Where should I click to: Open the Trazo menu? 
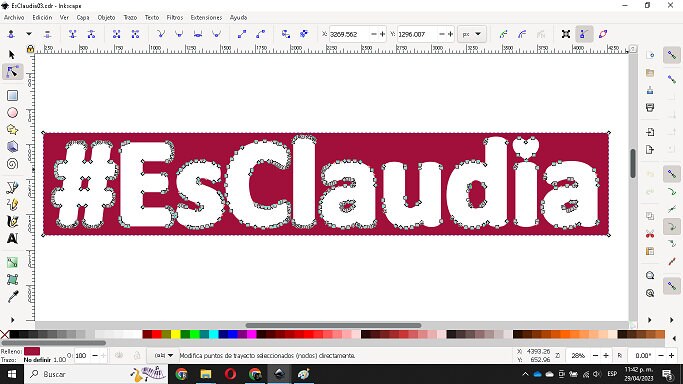[x=130, y=17]
